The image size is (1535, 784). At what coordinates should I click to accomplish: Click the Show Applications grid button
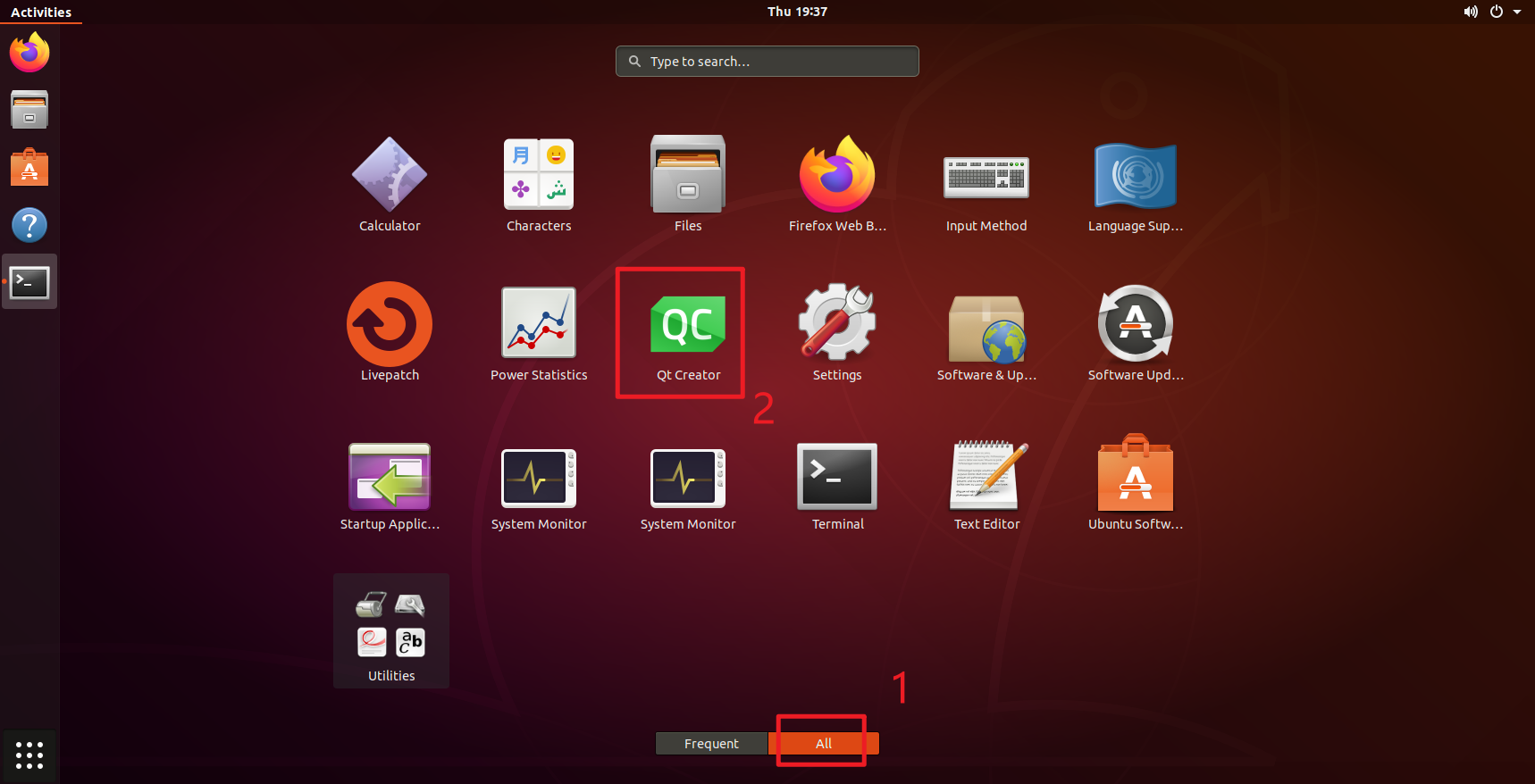click(29, 755)
